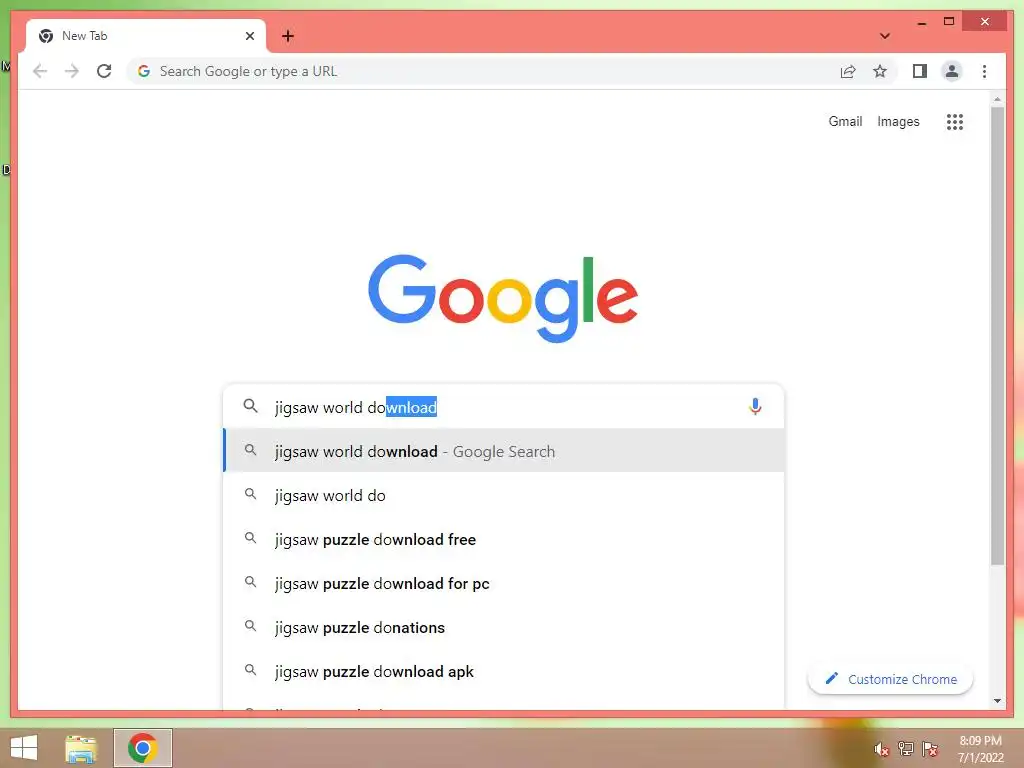Click the Google logo

[503, 298]
